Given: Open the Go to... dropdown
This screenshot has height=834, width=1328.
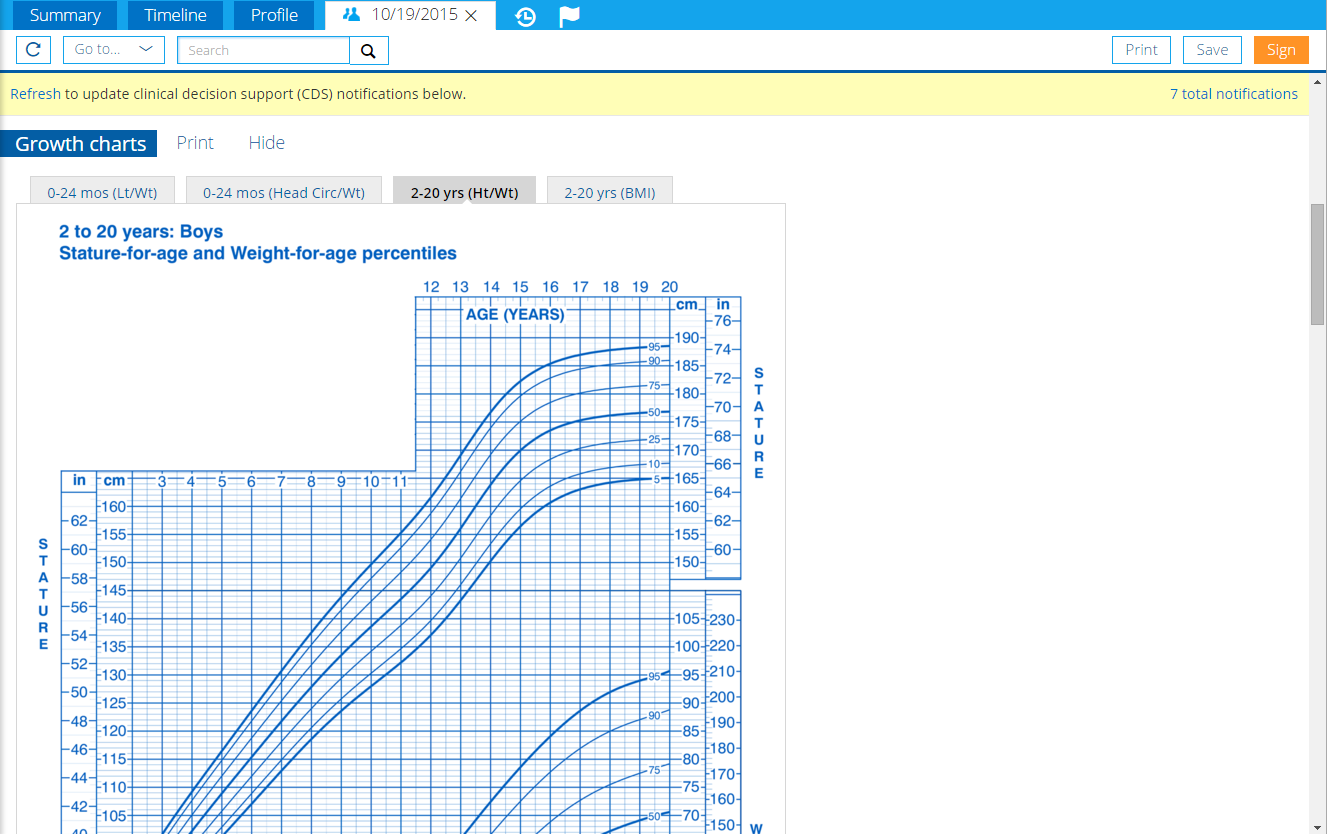Looking at the screenshot, I should (x=114, y=50).
